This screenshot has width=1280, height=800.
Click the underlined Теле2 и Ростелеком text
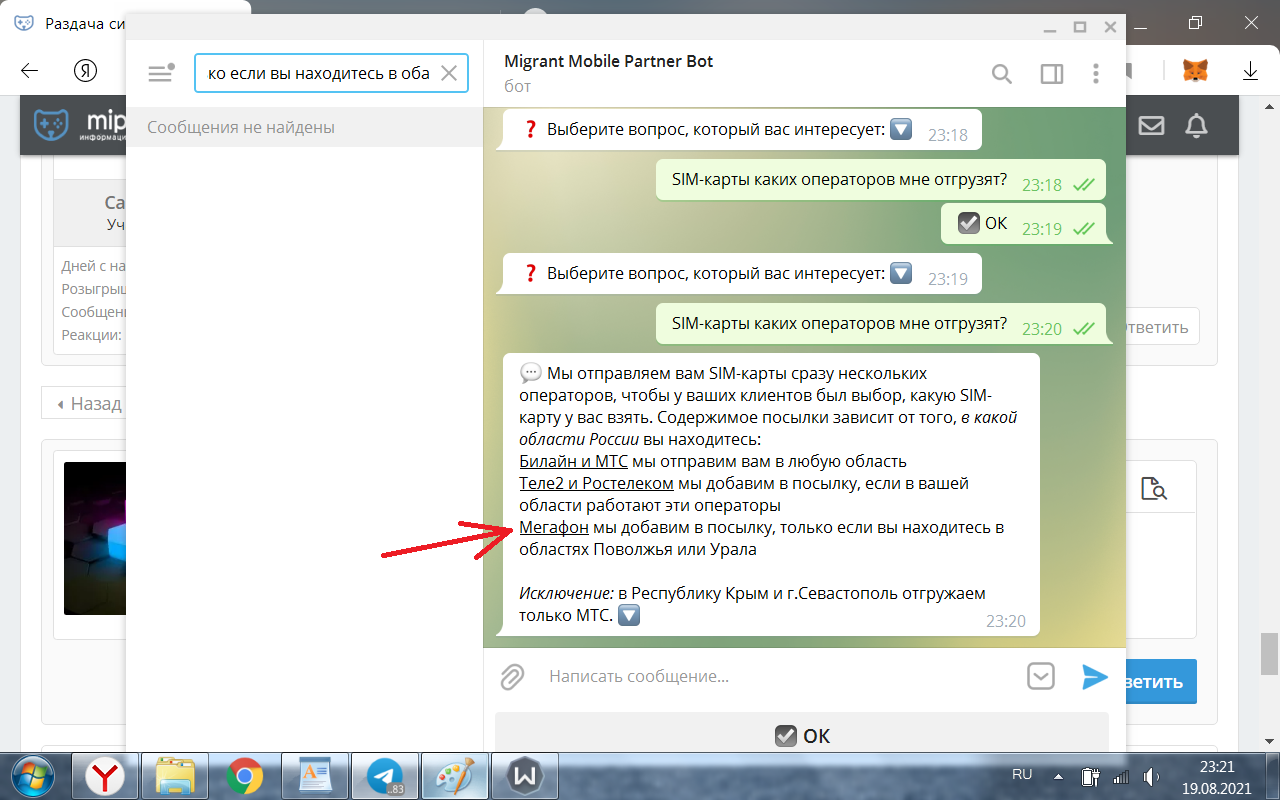point(596,483)
